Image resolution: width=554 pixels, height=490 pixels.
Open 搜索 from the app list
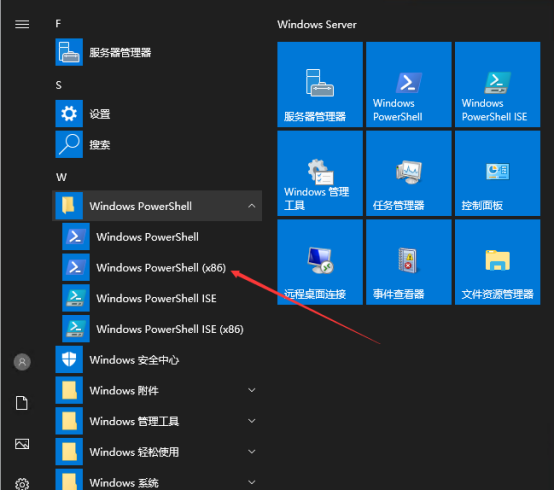pyautogui.click(x=157, y=144)
